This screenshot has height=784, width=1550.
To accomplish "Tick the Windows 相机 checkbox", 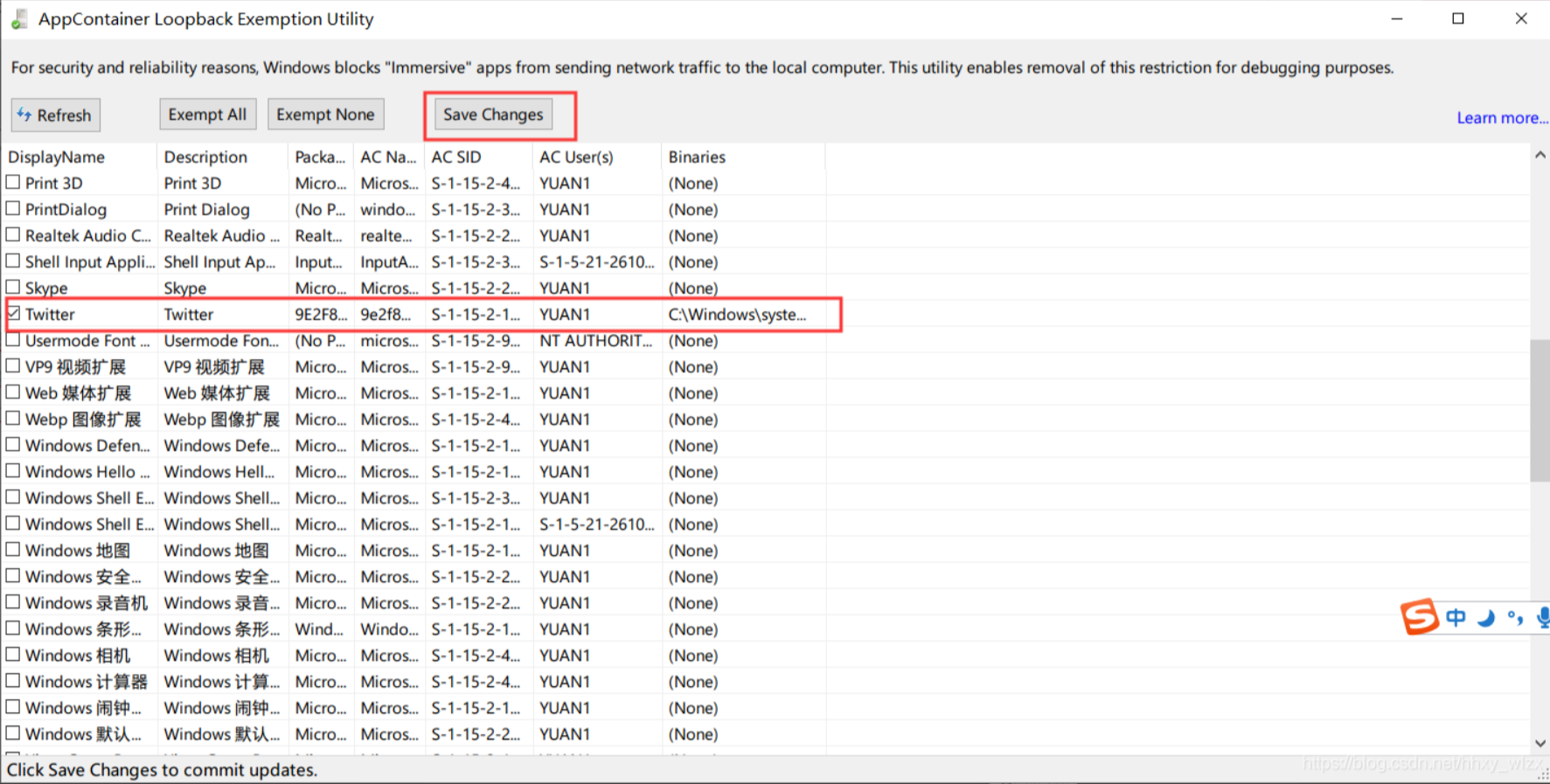I will [13, 655].
